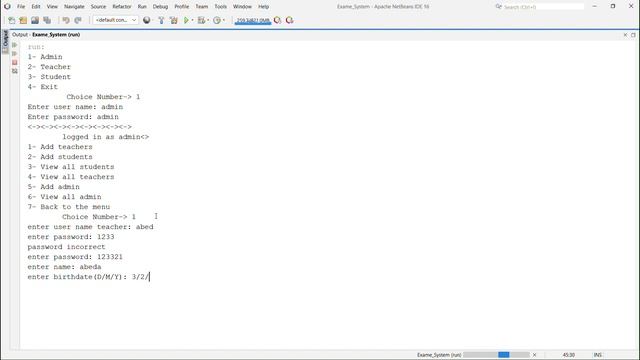The width and height of the screenshot is (640, 360).
Task: Expand the Debug Project dropdown arrow
Action: [x=208, y=20]
